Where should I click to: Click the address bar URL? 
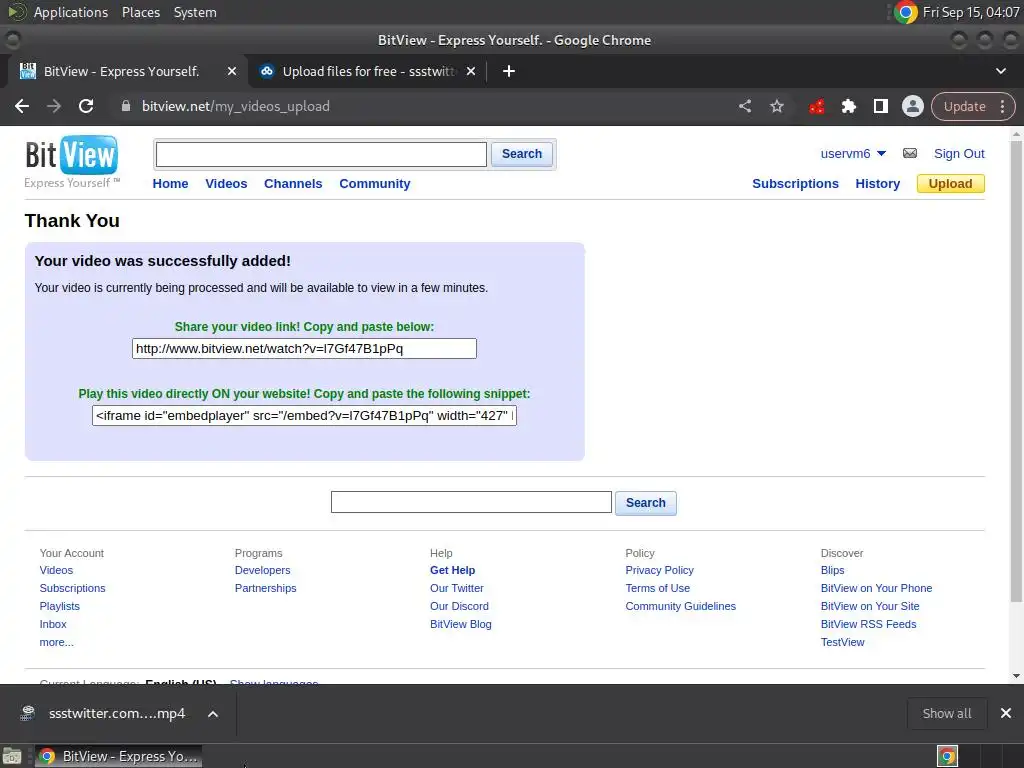click(x=236, y=106)
